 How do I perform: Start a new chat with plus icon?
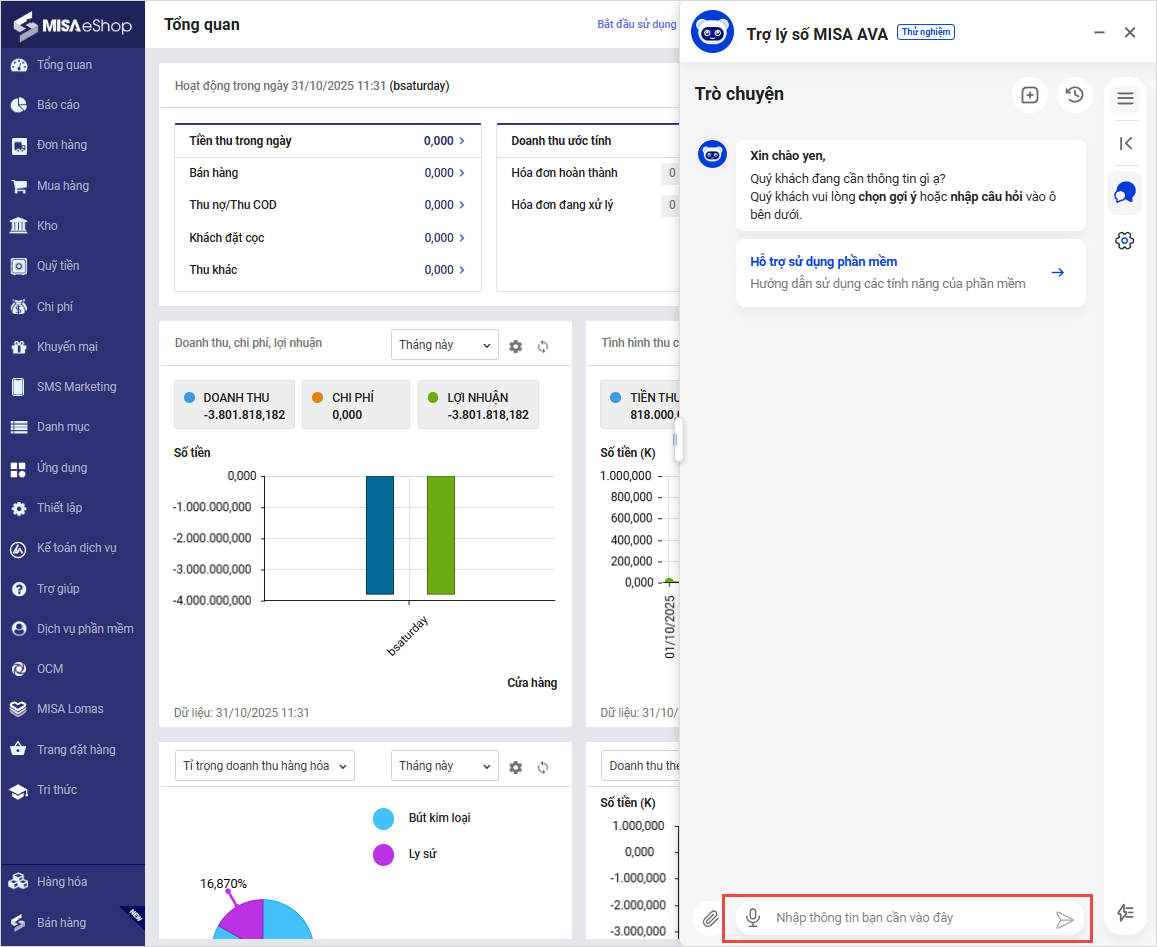1030,95
